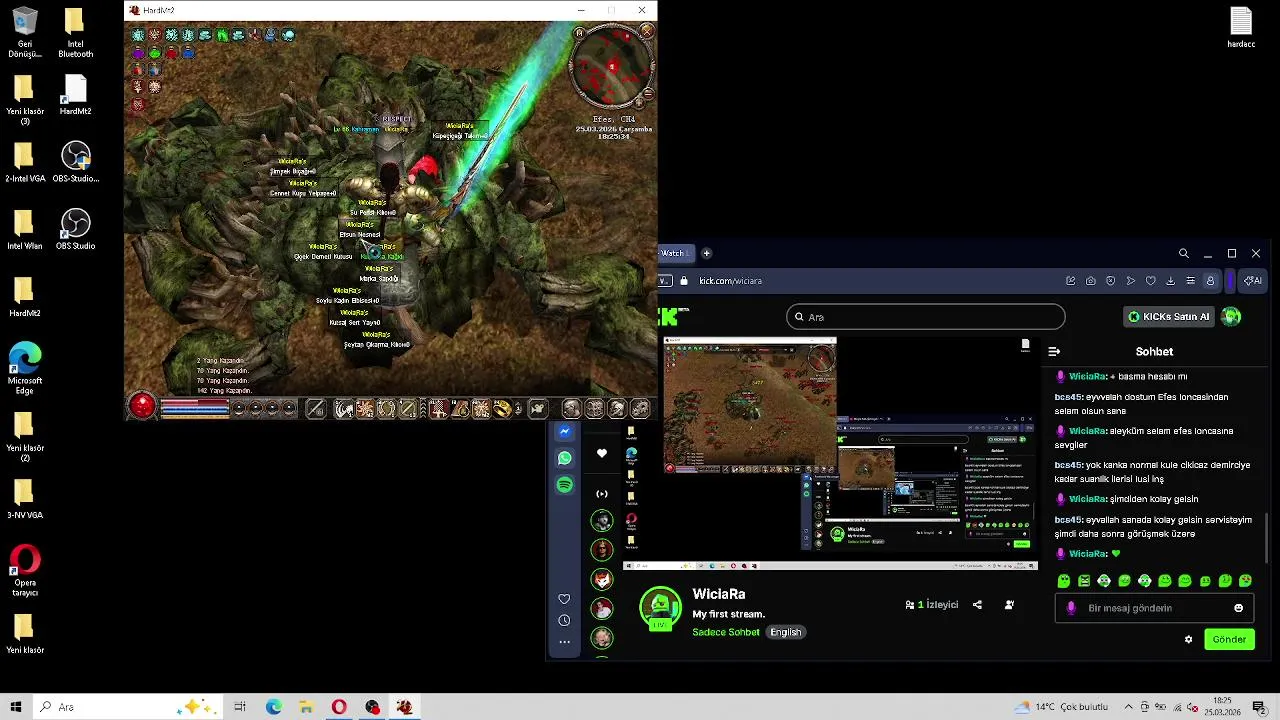
Task: Click Opera snapshot camera icon in address bar
Action: [x=1090, y=281]
